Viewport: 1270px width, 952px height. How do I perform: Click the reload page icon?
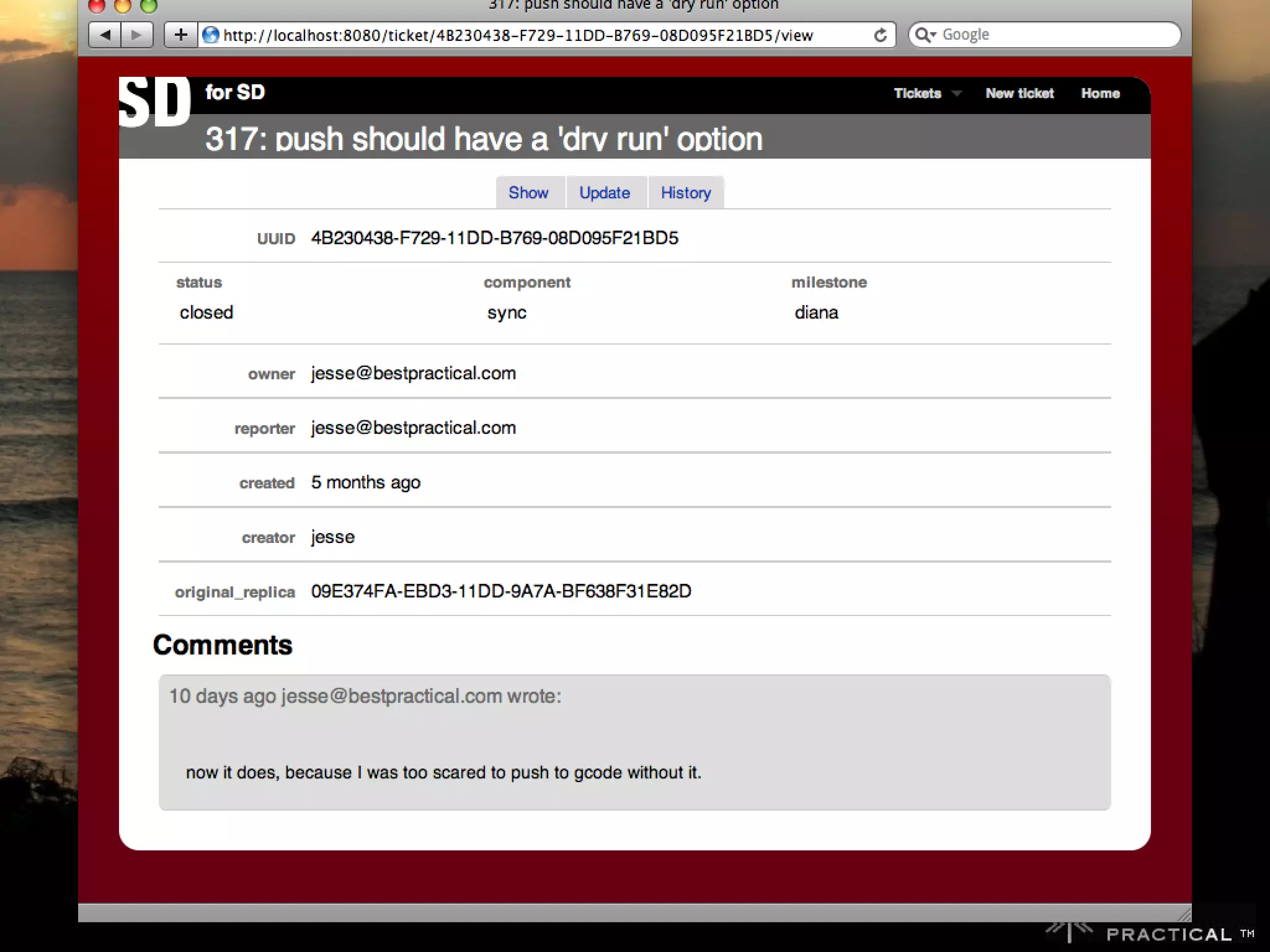tap(880, 35)
